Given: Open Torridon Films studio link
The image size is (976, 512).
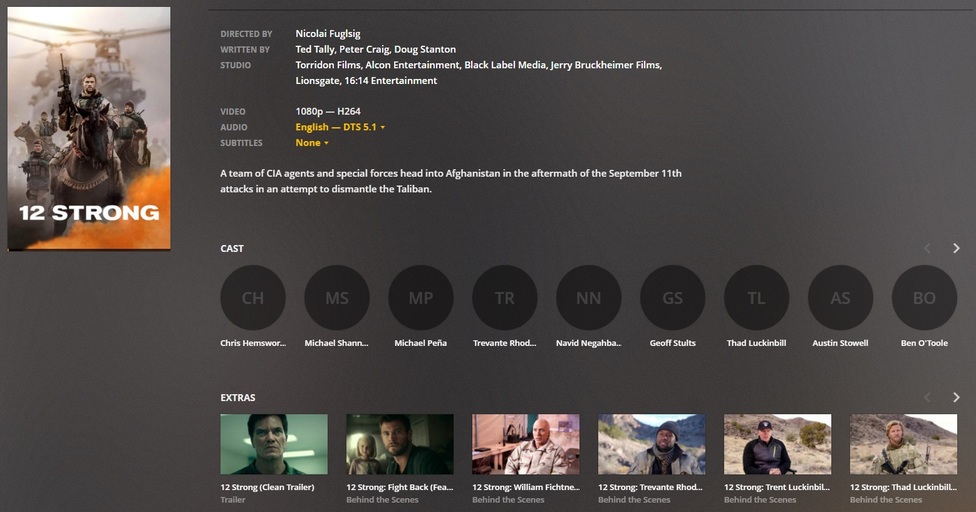Looking at the screenshot, I should [327, 65].
